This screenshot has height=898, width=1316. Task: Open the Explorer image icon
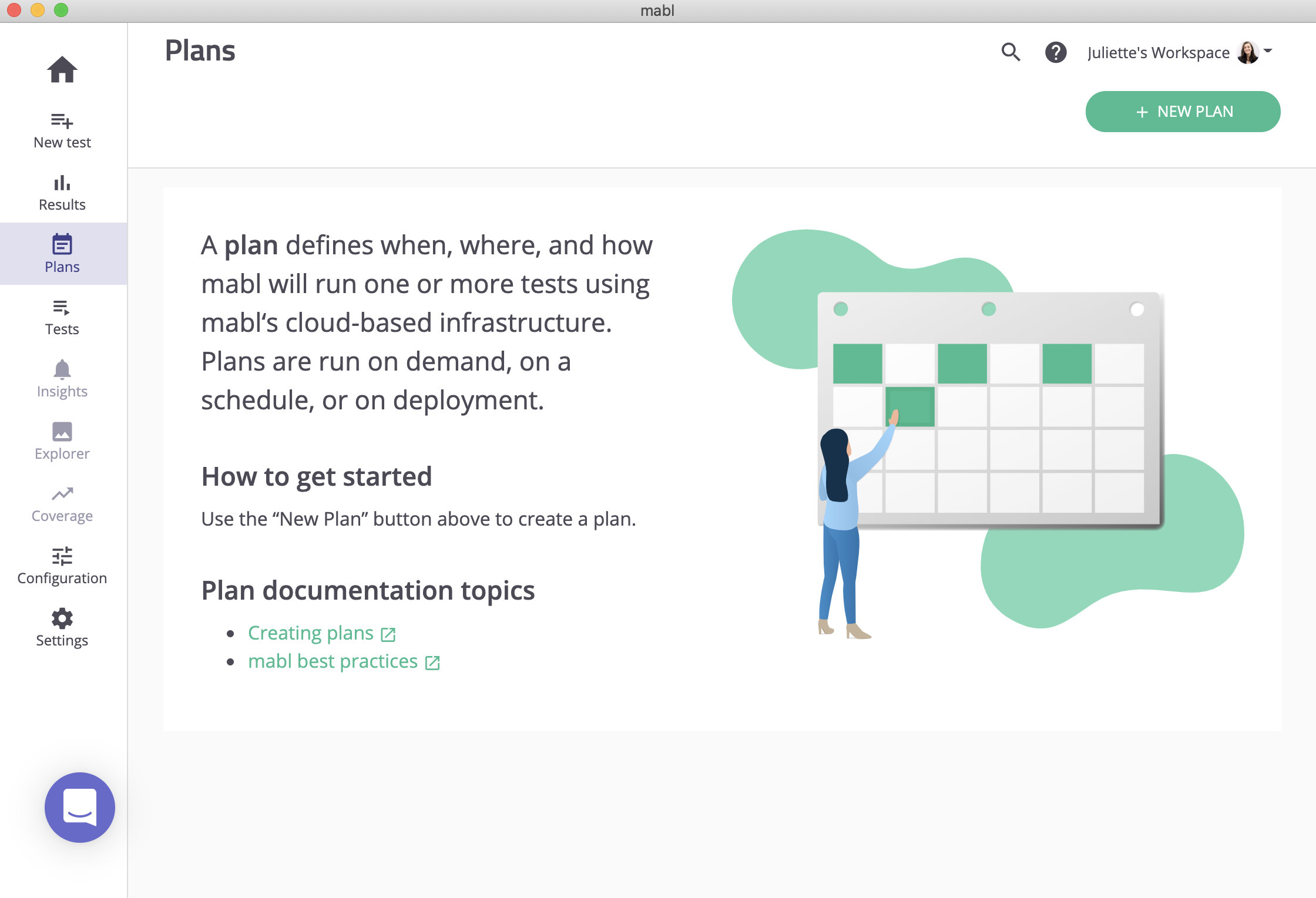[x=62, y=432]
